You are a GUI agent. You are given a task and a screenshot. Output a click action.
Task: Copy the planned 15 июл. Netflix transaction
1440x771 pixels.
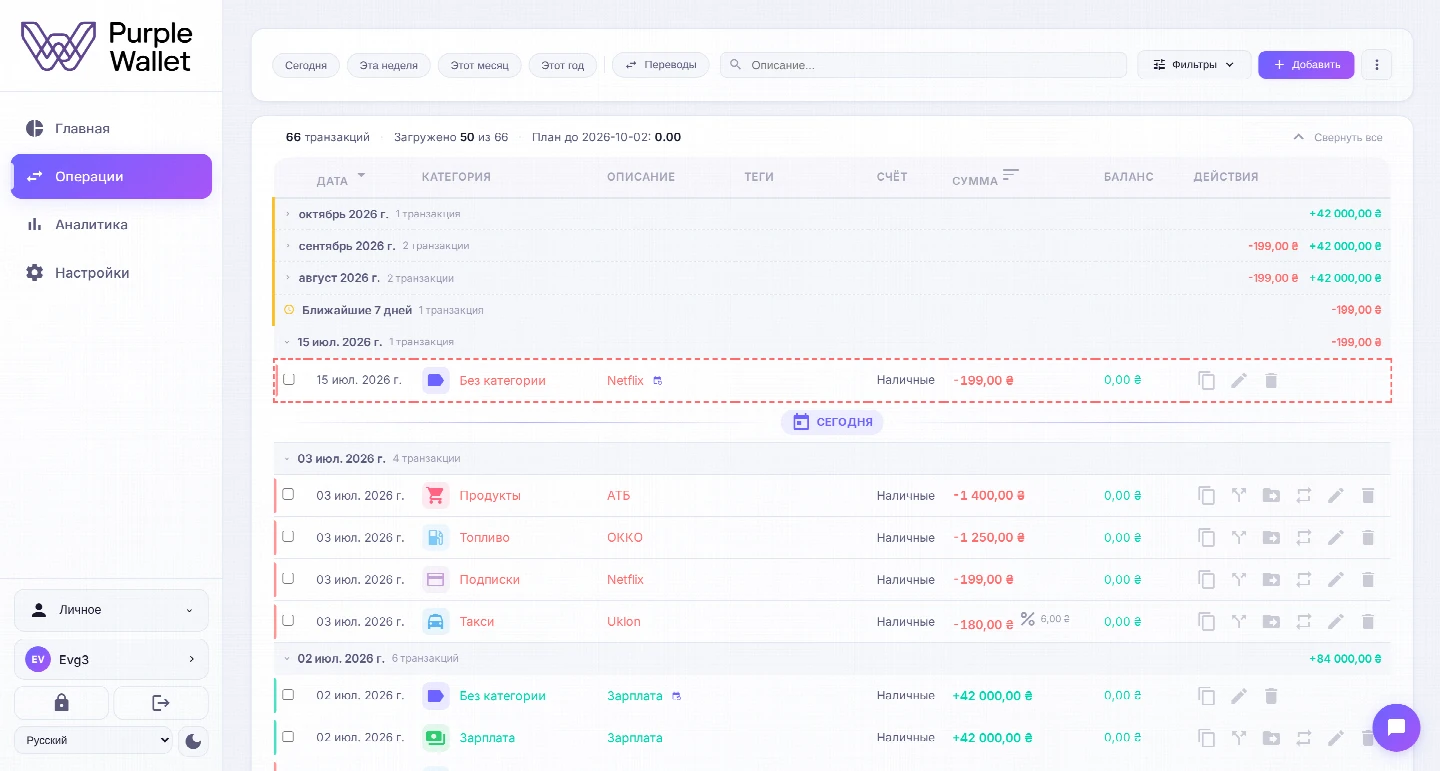coord(1207,380)
